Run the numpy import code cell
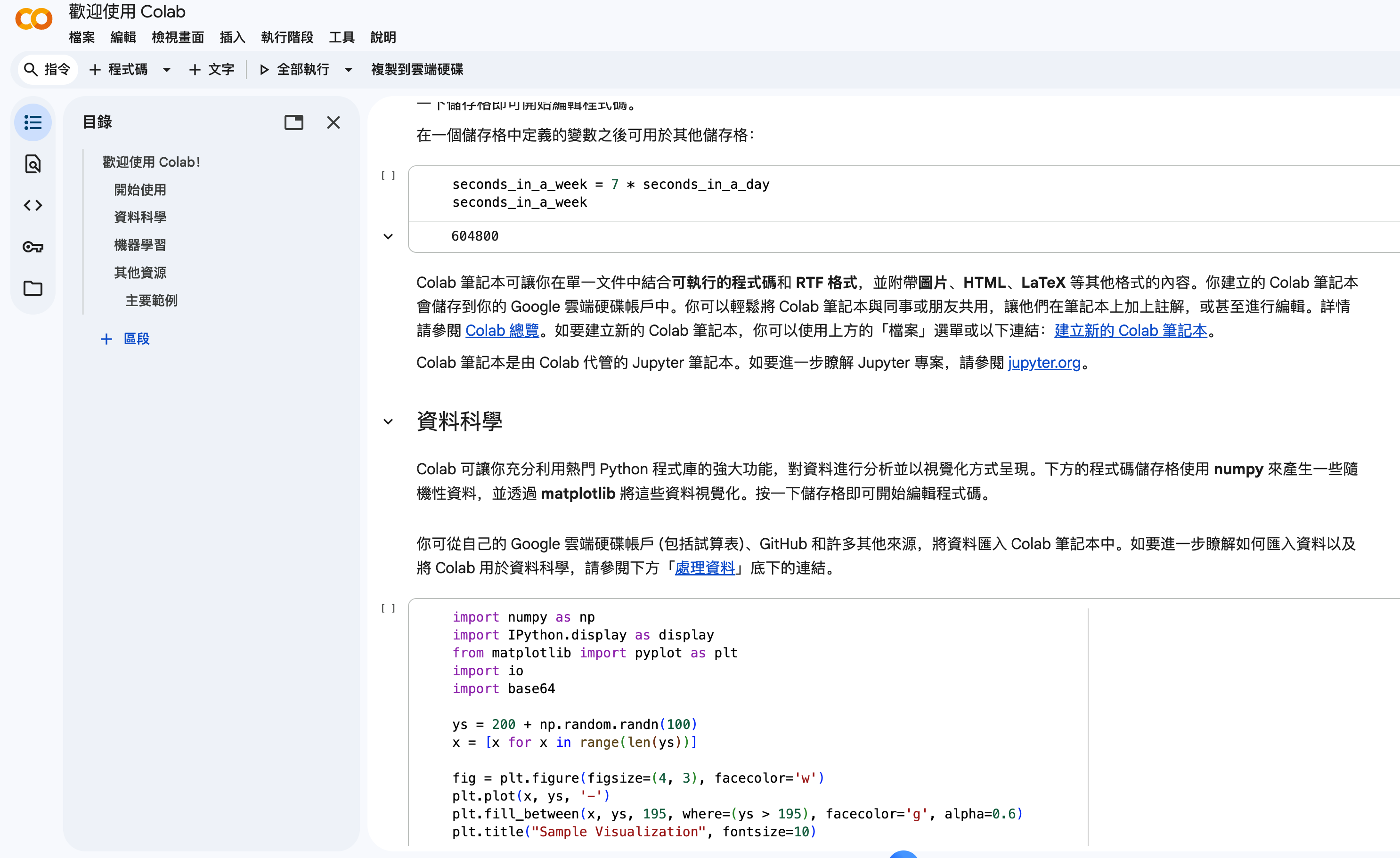This screenshot has width=1400, height=858. (388, 608)
